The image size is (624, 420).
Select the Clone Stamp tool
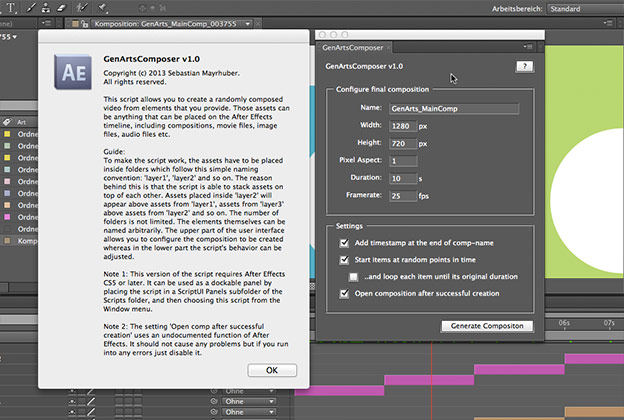(x=48, y=6)
